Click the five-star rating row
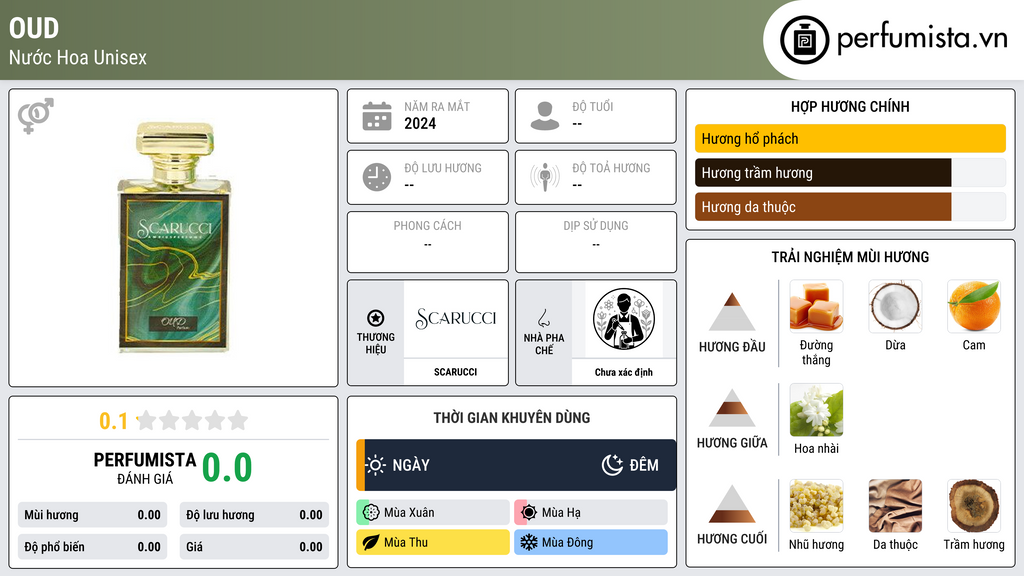The image size is (1024, 576). coord(192,420)
